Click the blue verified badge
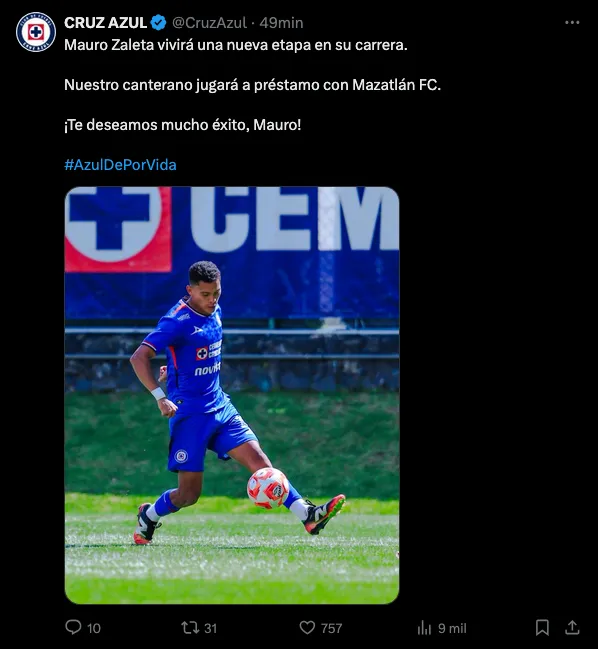This screenshot has width=598, height=649. (x=158, y=23)
